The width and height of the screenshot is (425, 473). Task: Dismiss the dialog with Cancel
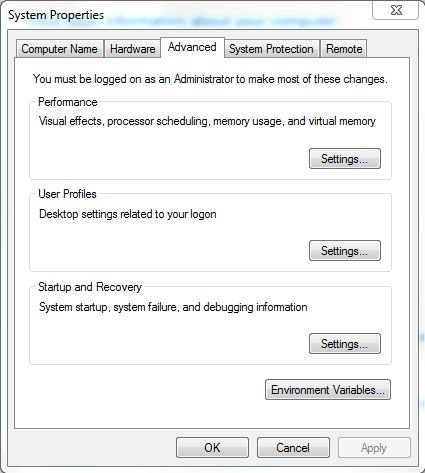[293, 448]
